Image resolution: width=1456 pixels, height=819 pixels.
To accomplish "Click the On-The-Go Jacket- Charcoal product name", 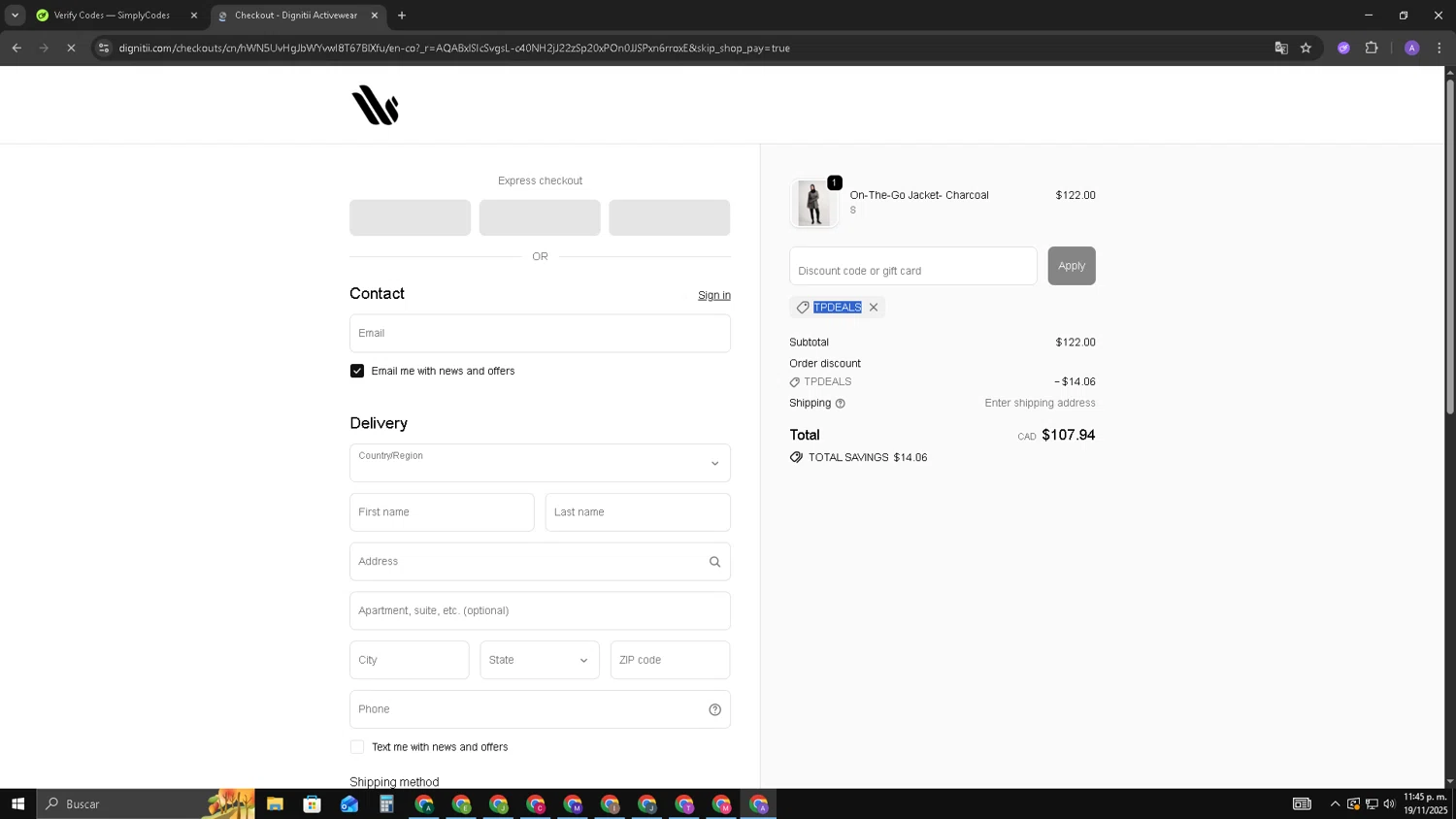I will tap(919, 195).
